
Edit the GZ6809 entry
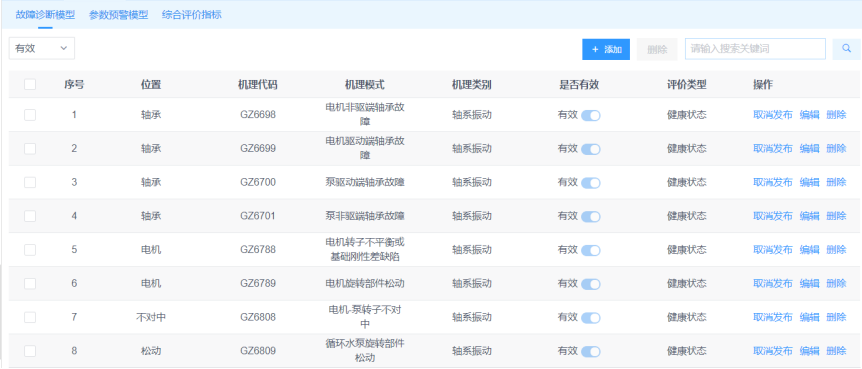[809, 351]
